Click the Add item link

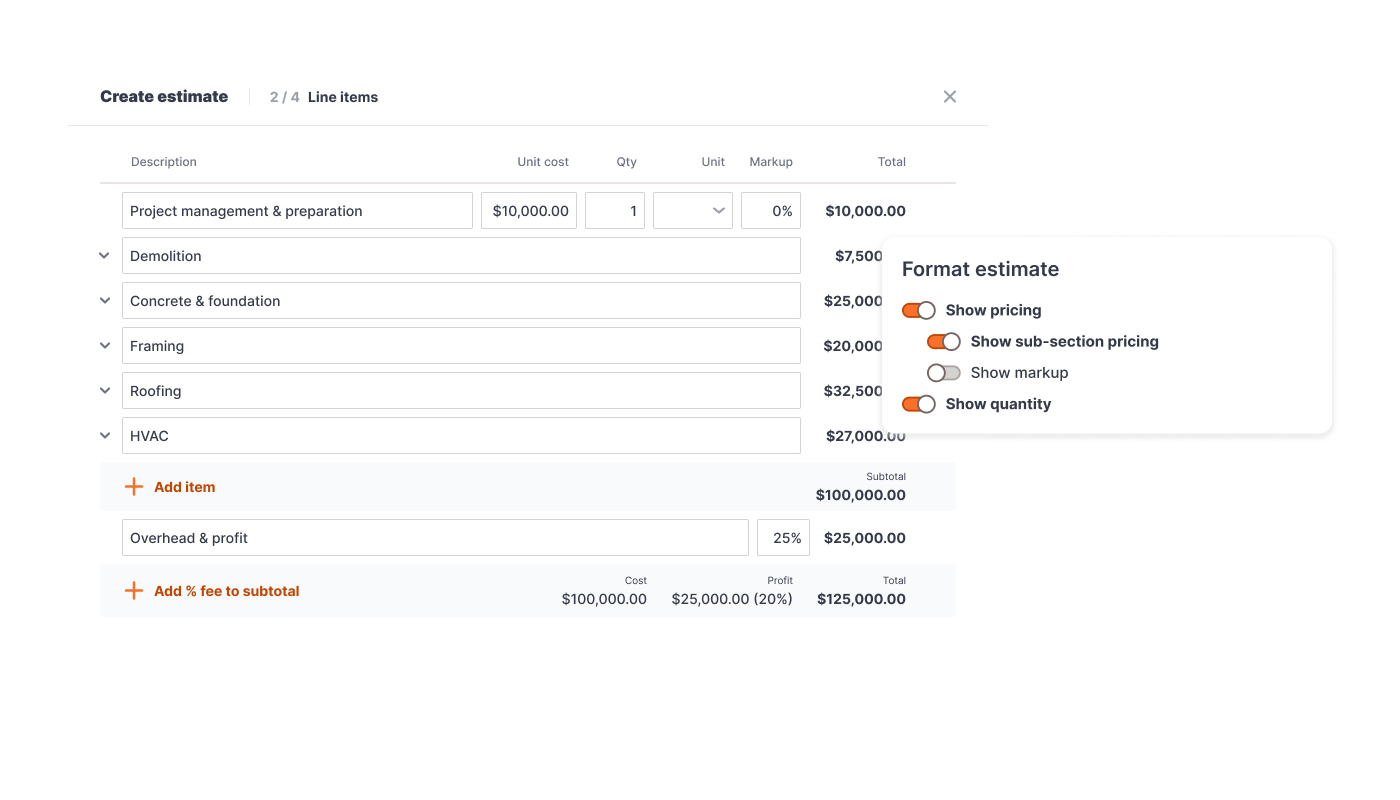(x=185, y=487)
